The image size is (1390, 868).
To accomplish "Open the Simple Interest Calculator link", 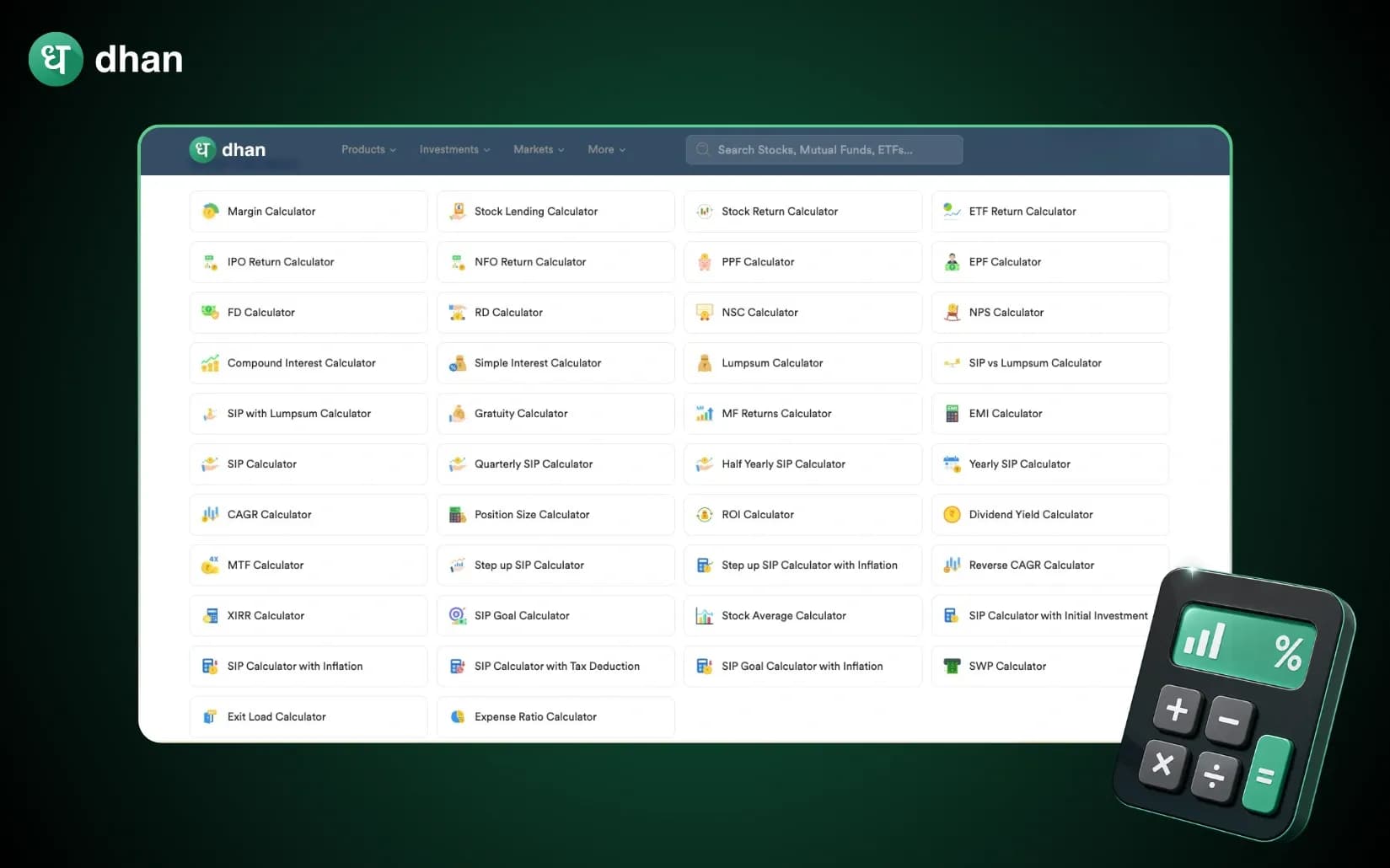I will (555, 363).
